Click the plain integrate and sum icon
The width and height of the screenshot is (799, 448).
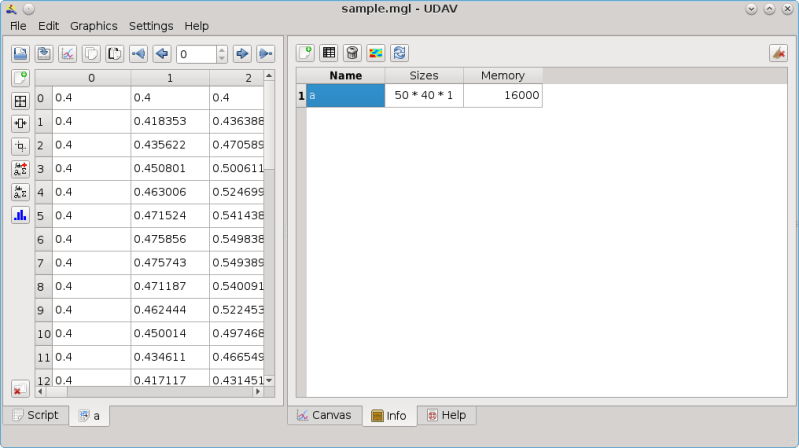(x=20, y=192)
